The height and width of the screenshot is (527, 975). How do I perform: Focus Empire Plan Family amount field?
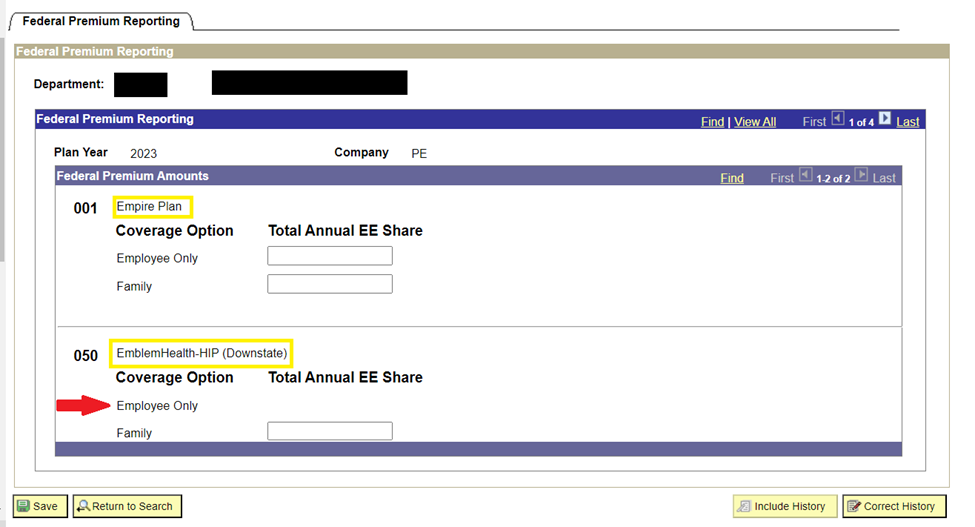(330, 284)
